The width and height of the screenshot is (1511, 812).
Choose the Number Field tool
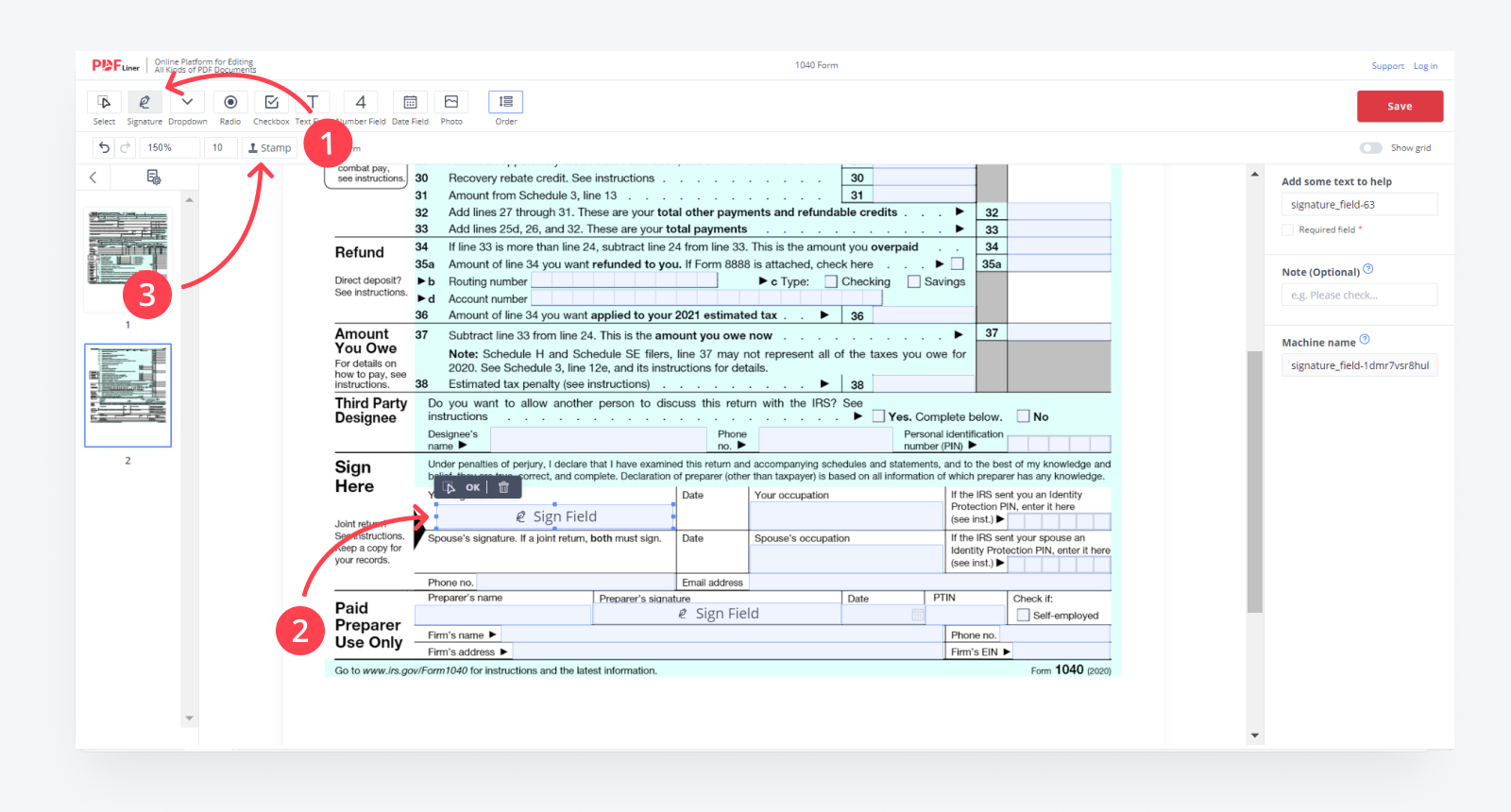[x=361, y=102]
